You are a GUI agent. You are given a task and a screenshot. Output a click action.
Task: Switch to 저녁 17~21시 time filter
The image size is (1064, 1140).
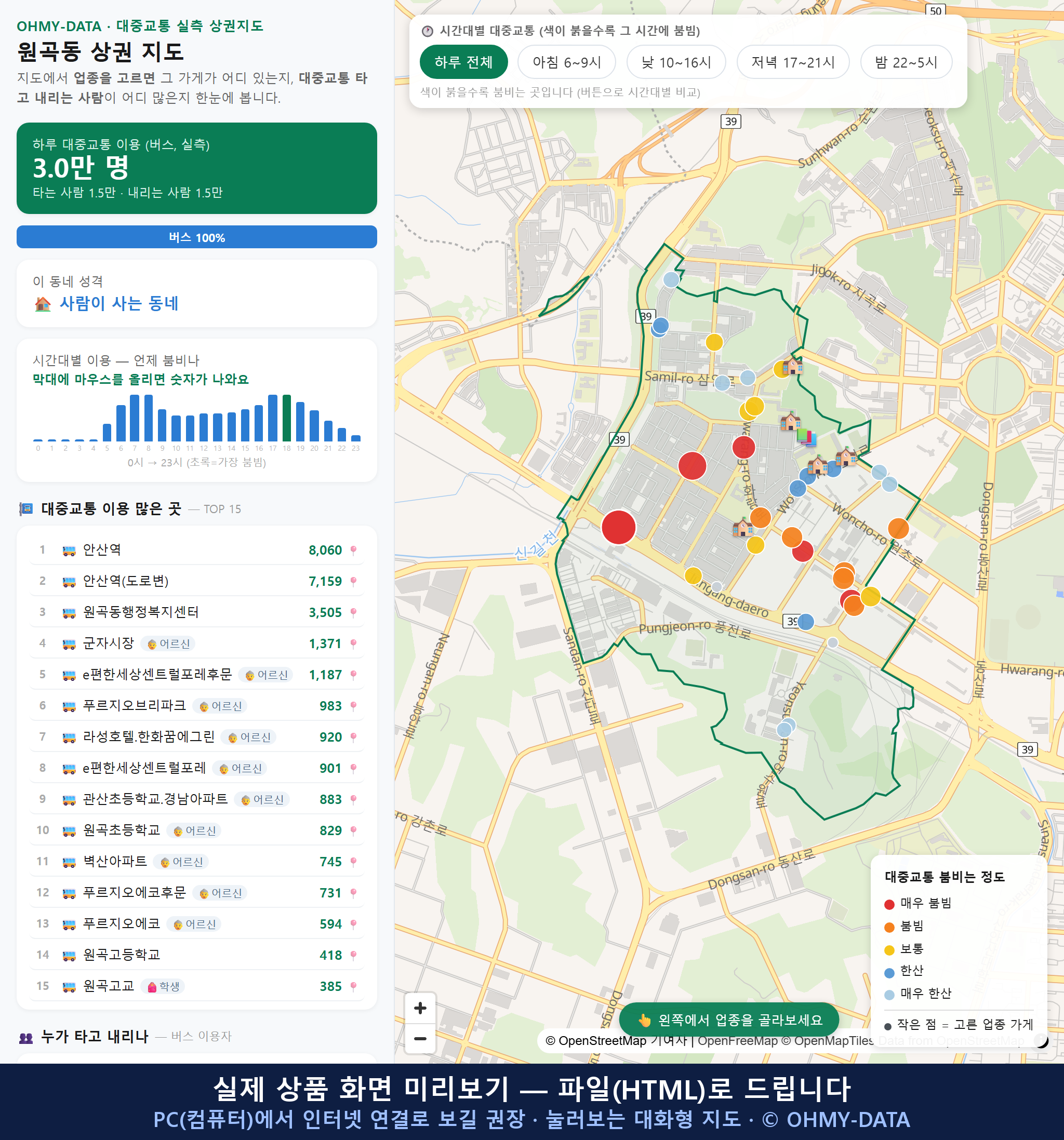(x=792, y=62)
